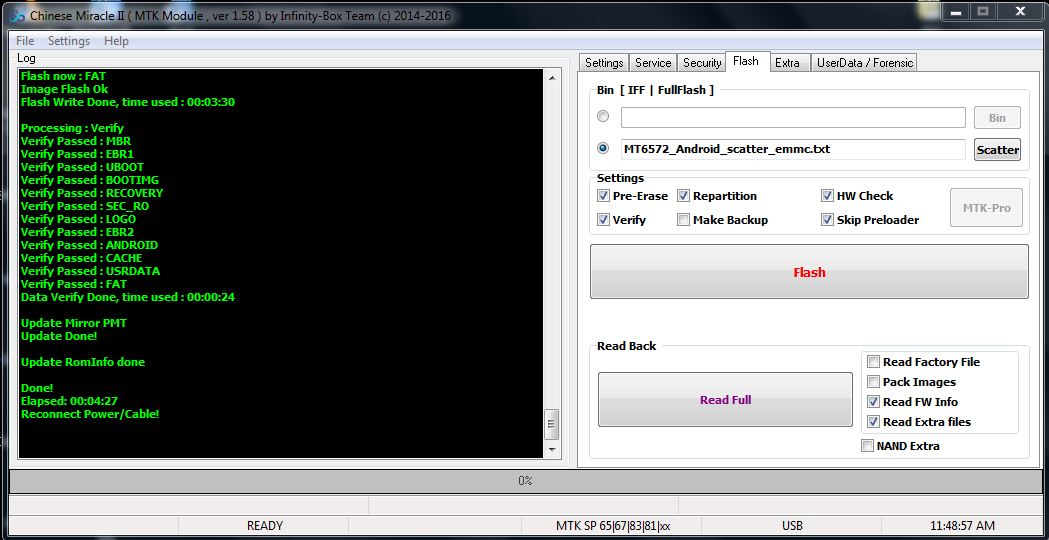Select the Flash tab

click(746, 61)
